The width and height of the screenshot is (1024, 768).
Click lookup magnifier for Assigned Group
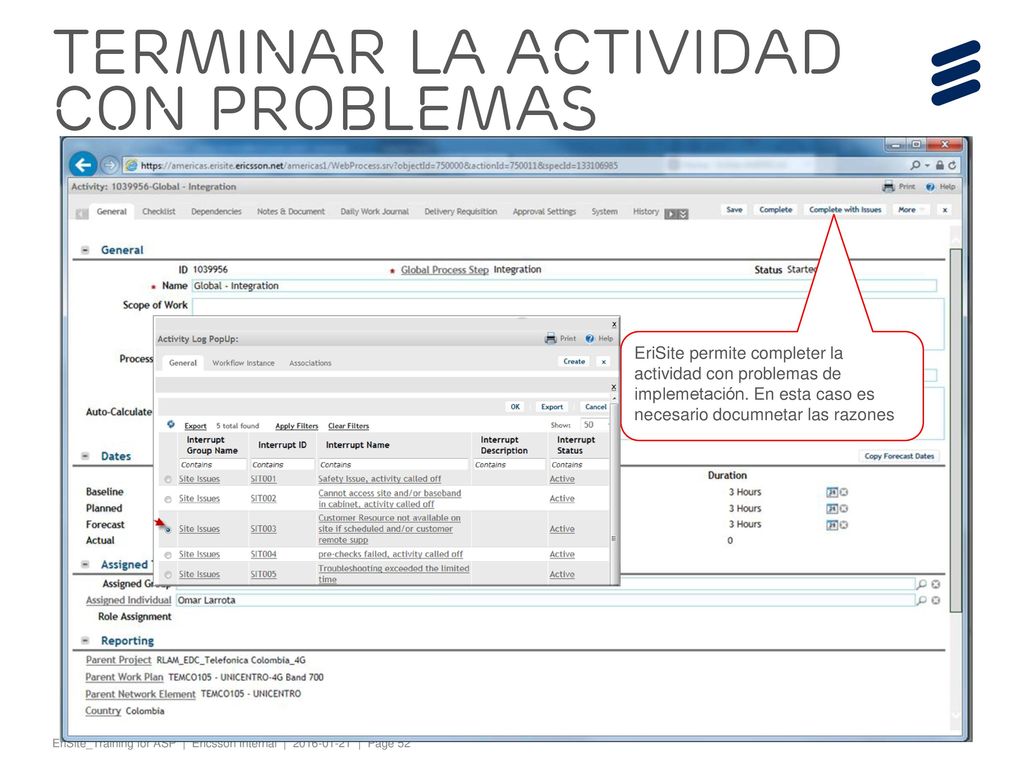[x=921, y=584]
